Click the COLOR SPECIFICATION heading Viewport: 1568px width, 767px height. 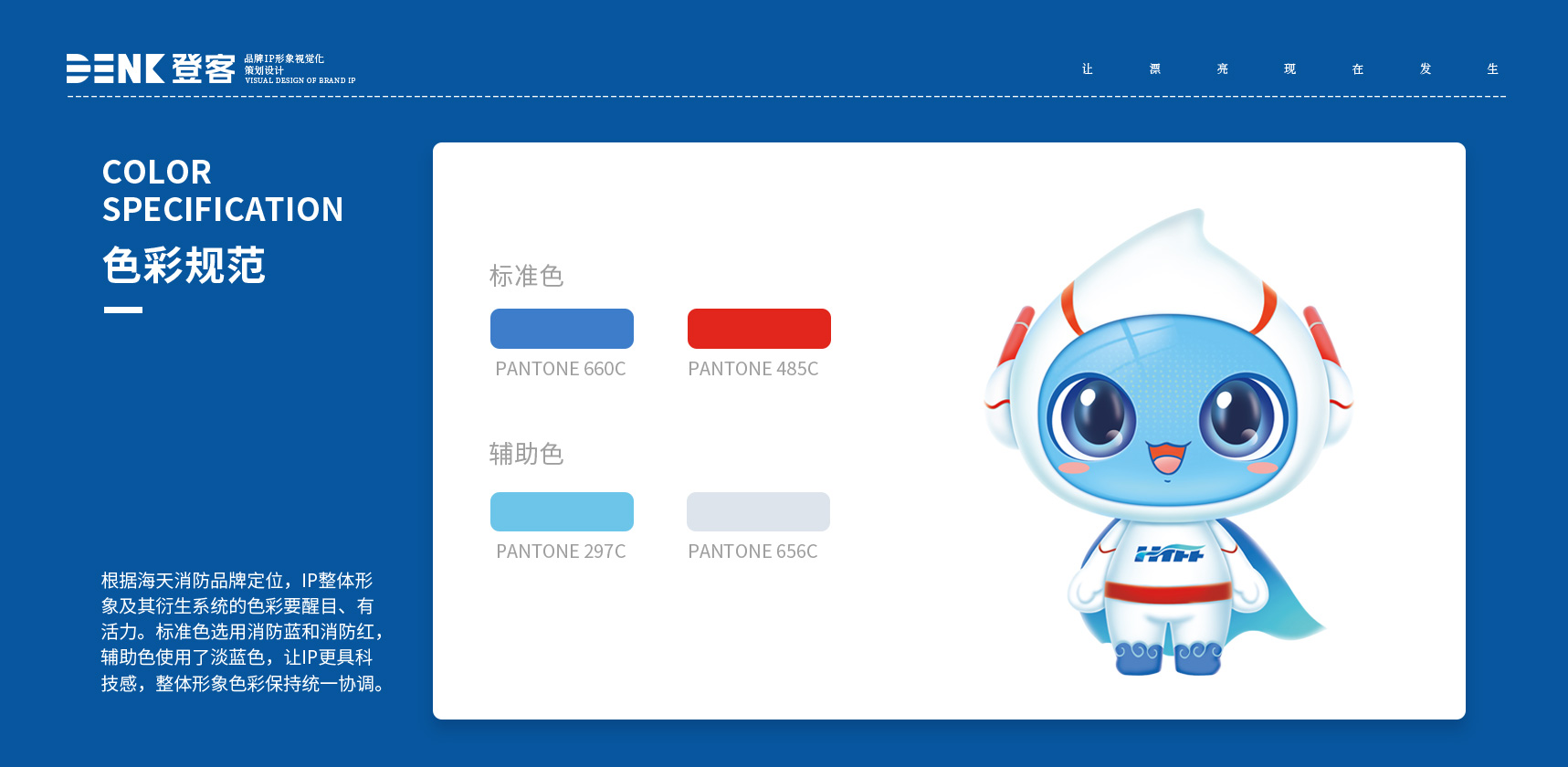coord(223,191)
